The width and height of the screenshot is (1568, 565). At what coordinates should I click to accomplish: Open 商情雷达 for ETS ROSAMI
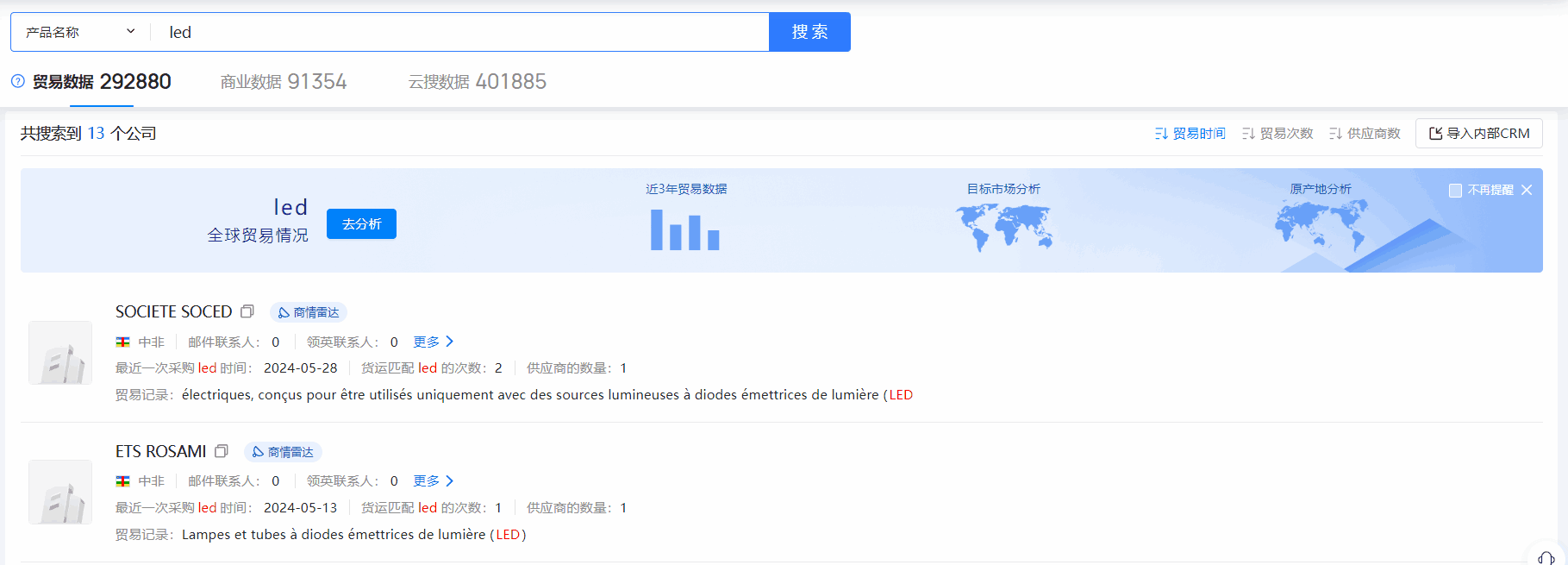283,452
